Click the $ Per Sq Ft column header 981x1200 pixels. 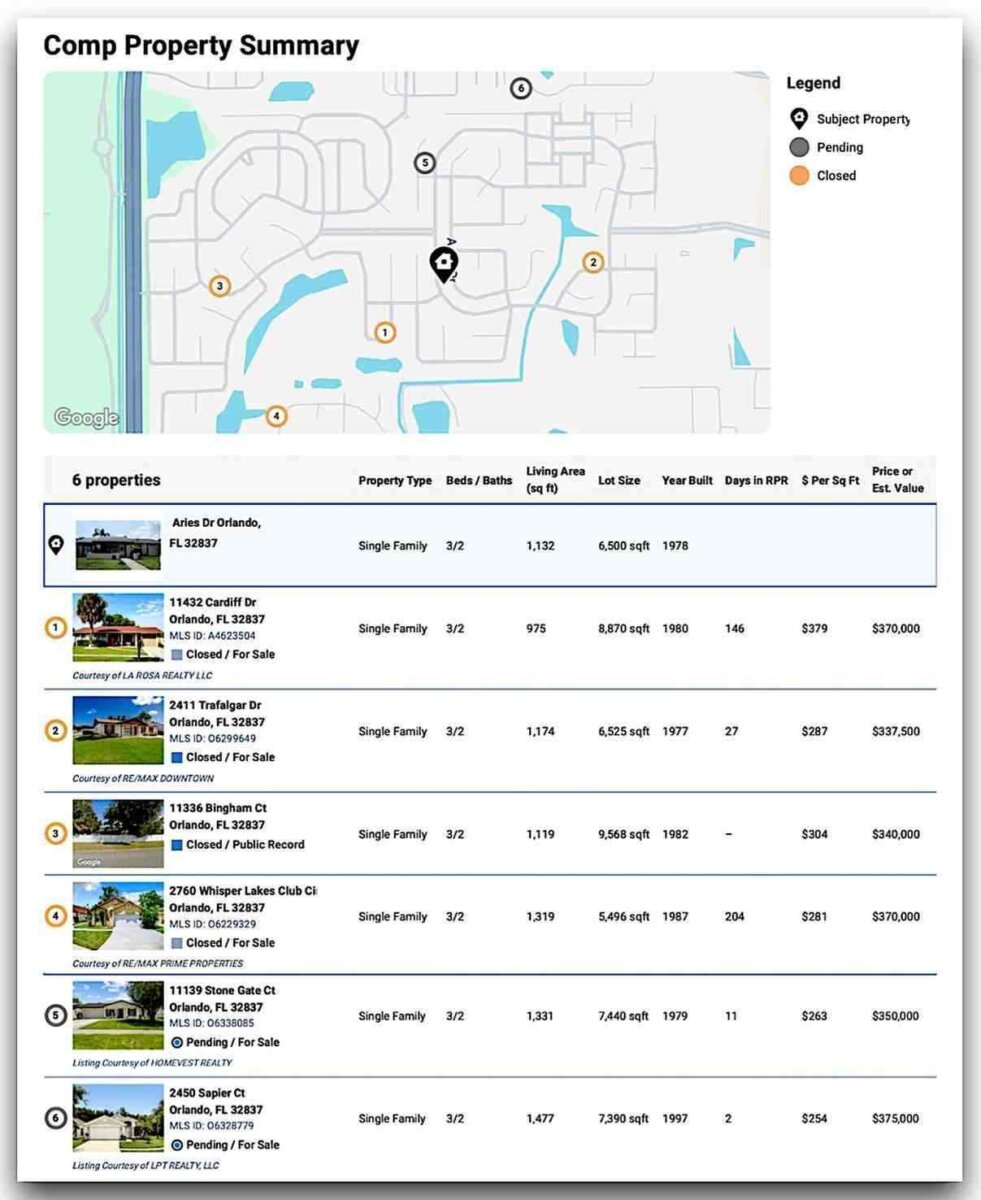coord(830,481)
